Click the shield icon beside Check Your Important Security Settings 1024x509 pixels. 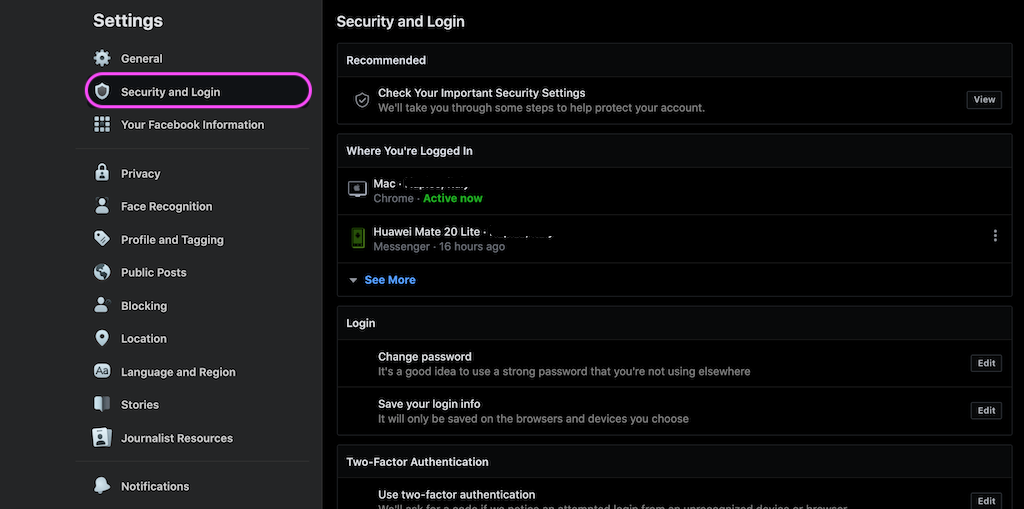pyautogui.click(x=362, y=100)
